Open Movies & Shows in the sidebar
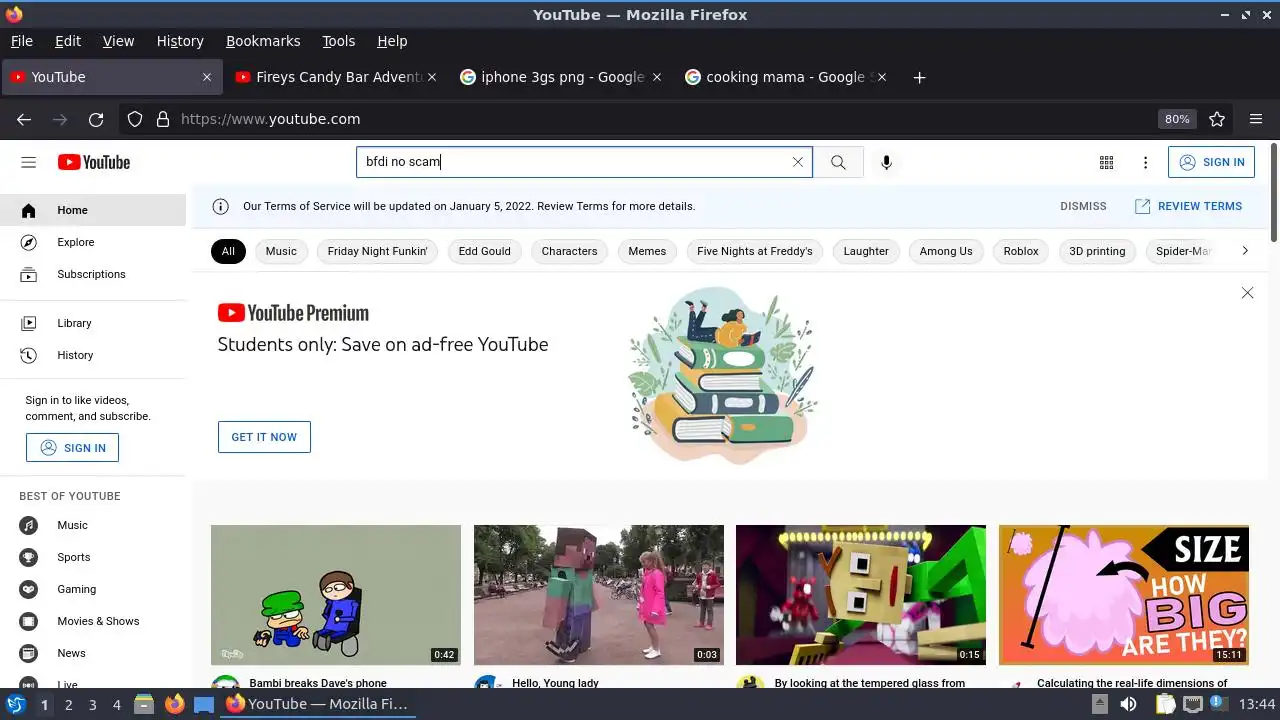The width and height of the screenshot is (1280, 720). [x=93, y=621]
